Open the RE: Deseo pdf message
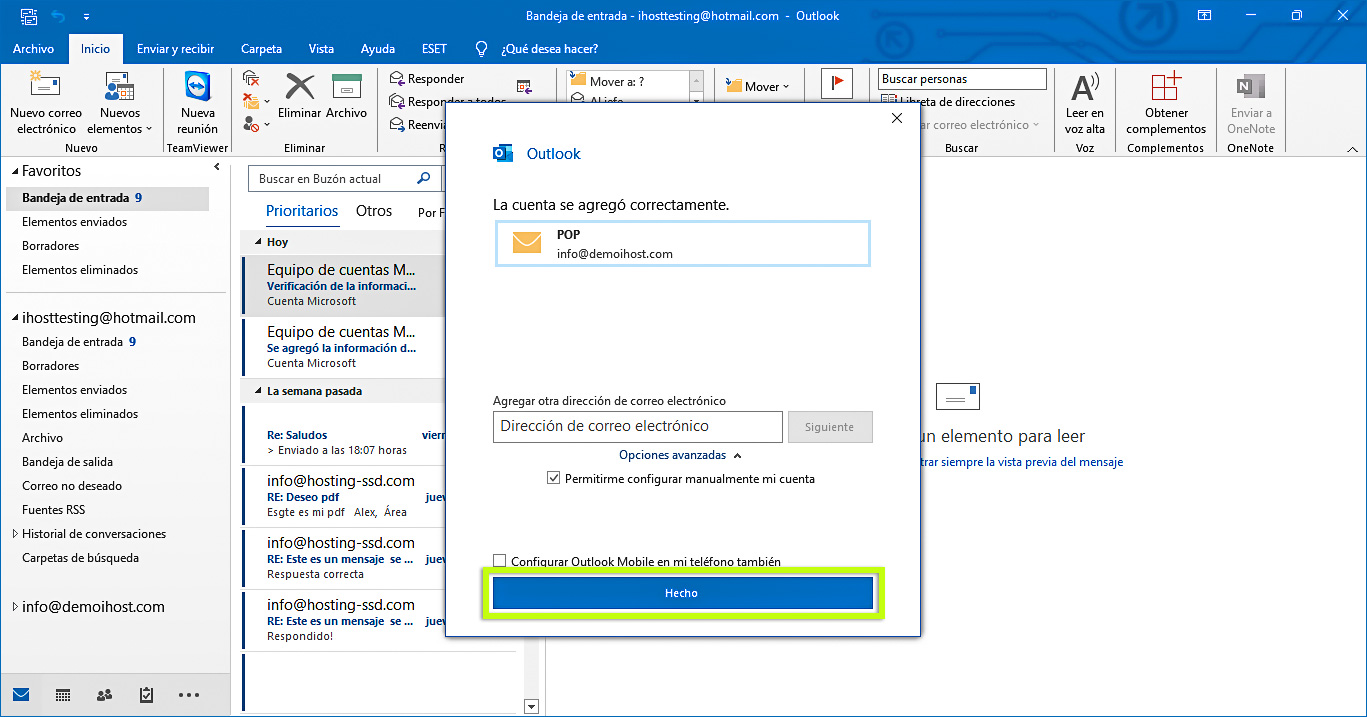Image resolution: width=1367 pixels, height=717 pixels. [x=344, y=497]
